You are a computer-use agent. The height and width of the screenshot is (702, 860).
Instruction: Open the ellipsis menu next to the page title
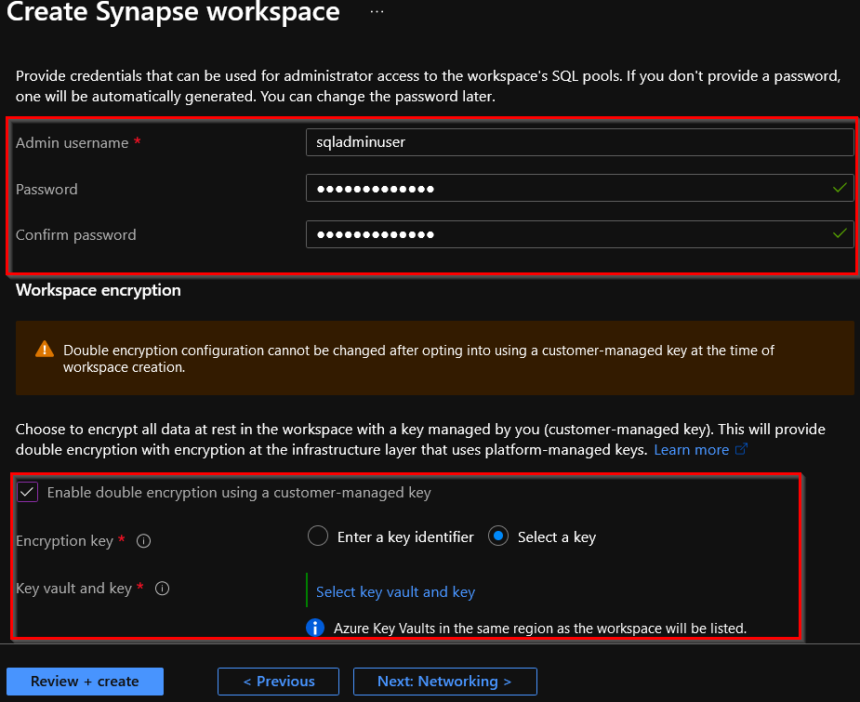(376, 12)
